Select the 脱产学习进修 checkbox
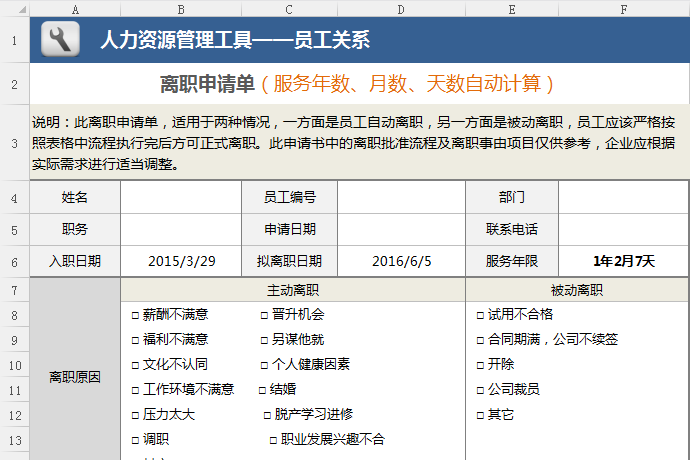This screenshot has height=460, width=690. (268, 414)
